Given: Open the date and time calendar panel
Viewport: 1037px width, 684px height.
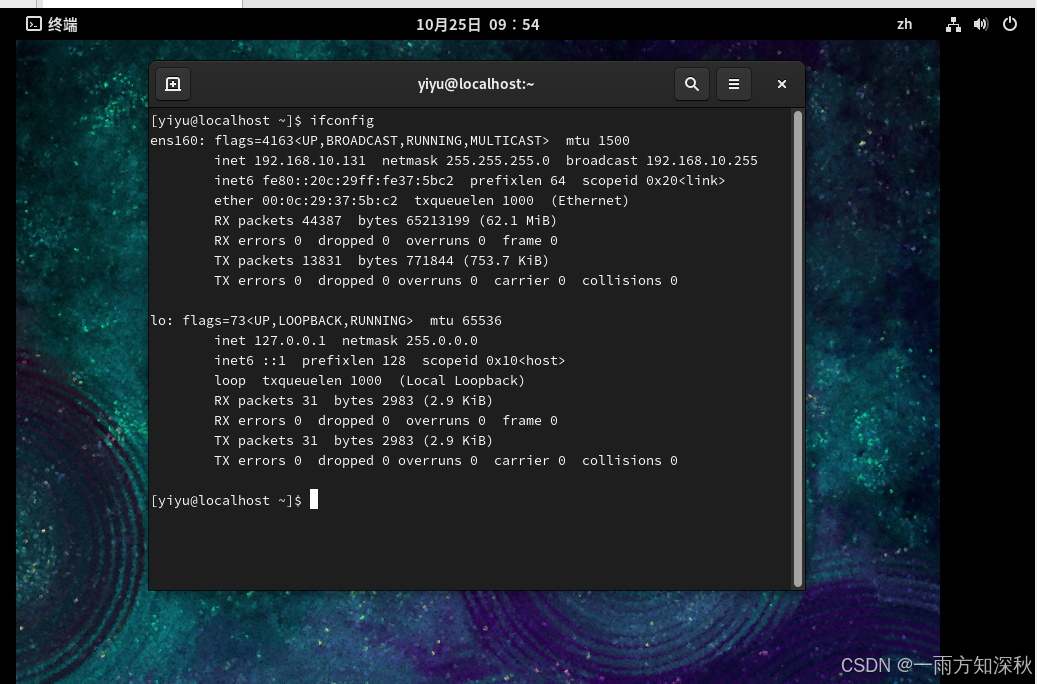Looking at the screenshot, I should (x=477, y=24).
